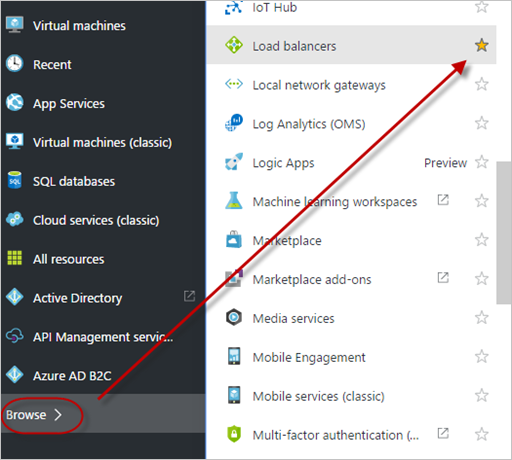Image resolution: width=512 pixels, height=460 pixels.
Task: Toggle the Marketplace add-ons favorite star
Action: pyautogui.click(x=482, y=279)
